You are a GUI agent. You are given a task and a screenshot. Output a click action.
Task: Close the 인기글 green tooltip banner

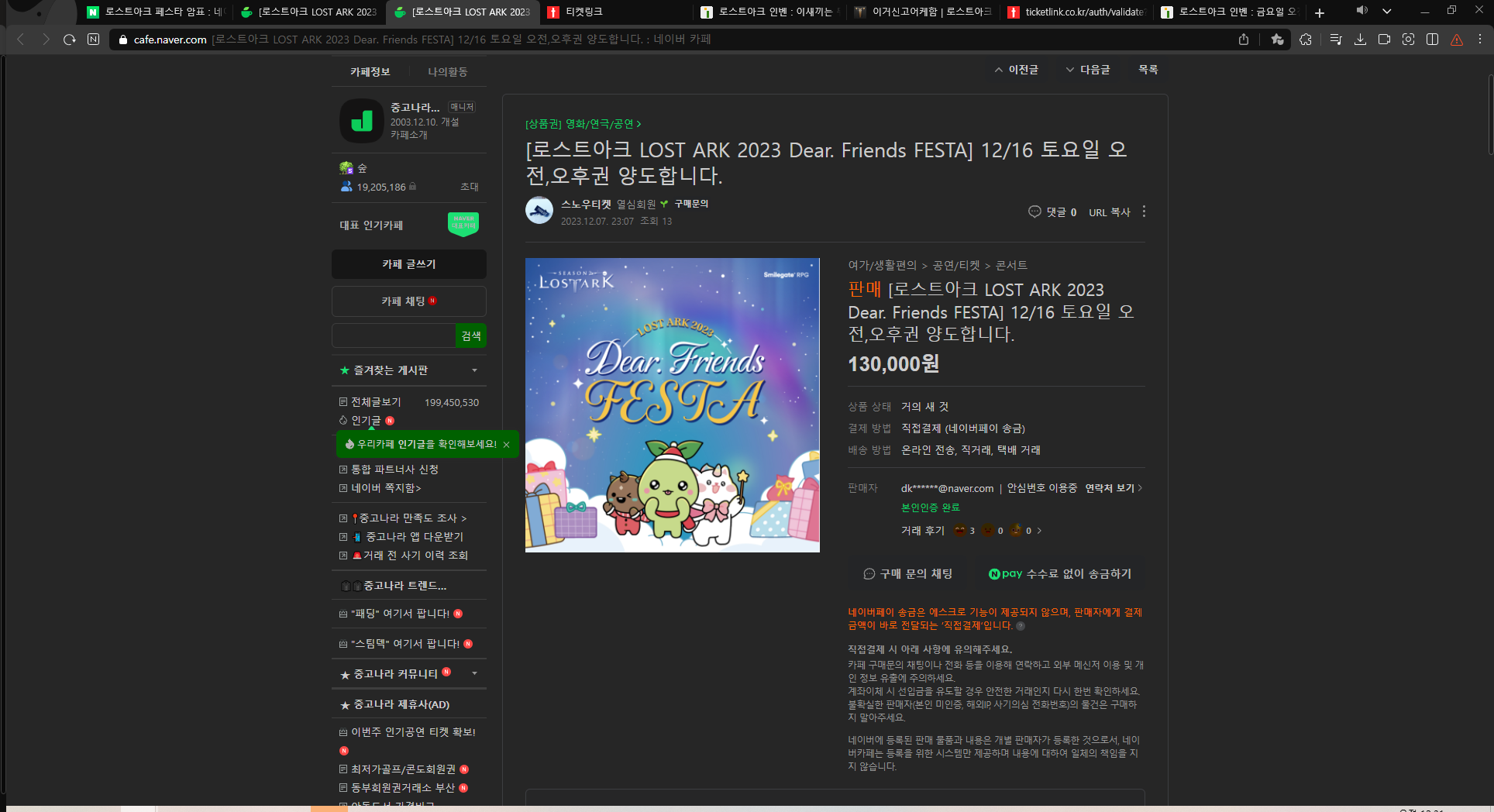pos(506,445)
